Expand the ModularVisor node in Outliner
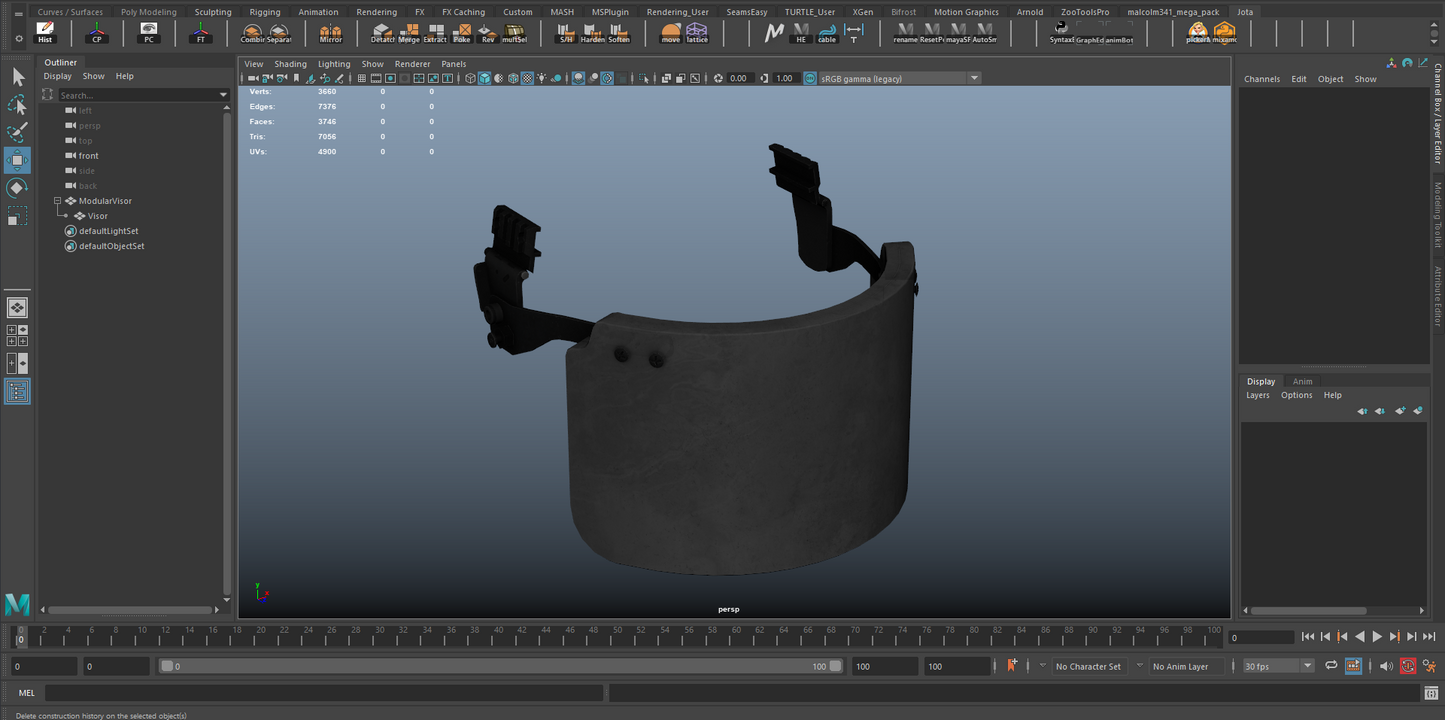The width and height of the screenshot is (1445, 720). pos(58,200)
